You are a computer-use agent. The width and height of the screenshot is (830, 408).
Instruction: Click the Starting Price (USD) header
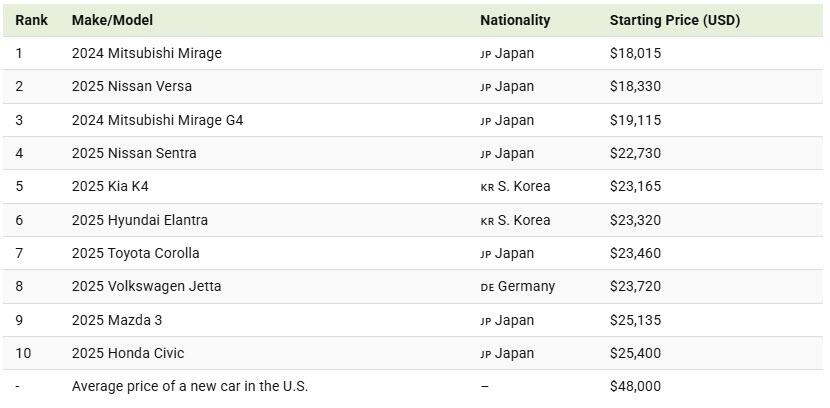click(x=675, y=20)
